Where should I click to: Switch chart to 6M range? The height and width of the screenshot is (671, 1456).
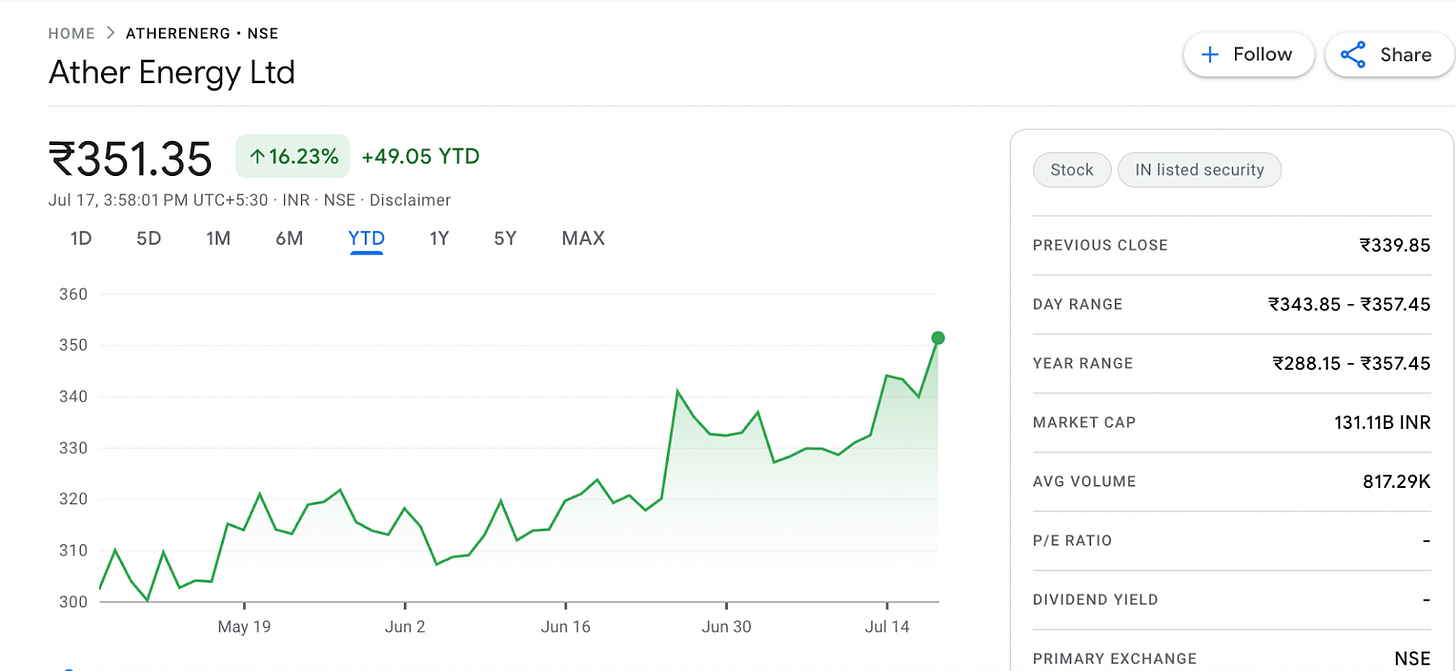289,238
